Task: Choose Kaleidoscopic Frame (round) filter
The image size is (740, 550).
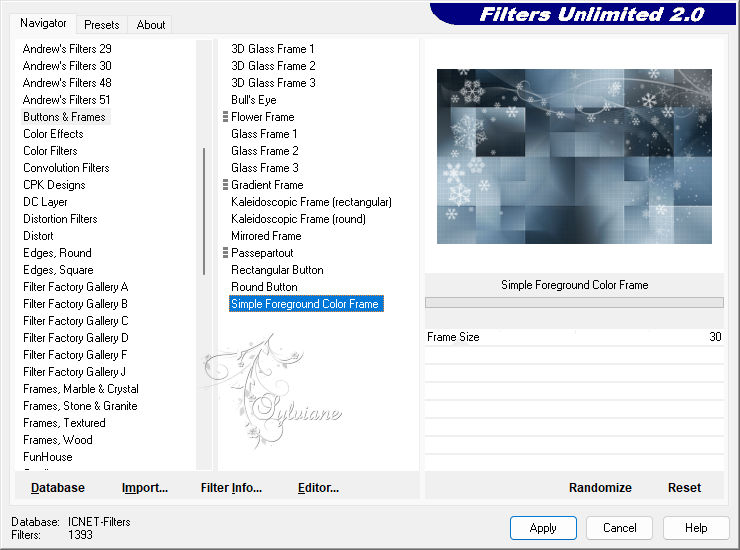Action: tap(298, 219)
